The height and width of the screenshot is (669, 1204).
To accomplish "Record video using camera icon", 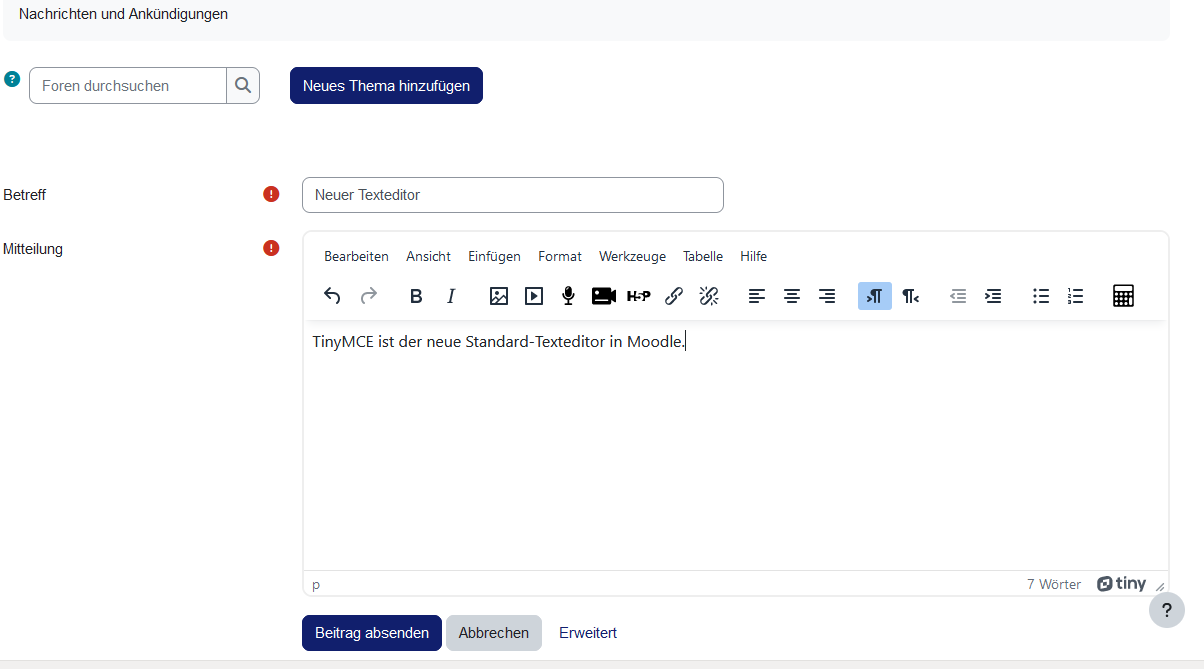I will click(x=603, y=296).
